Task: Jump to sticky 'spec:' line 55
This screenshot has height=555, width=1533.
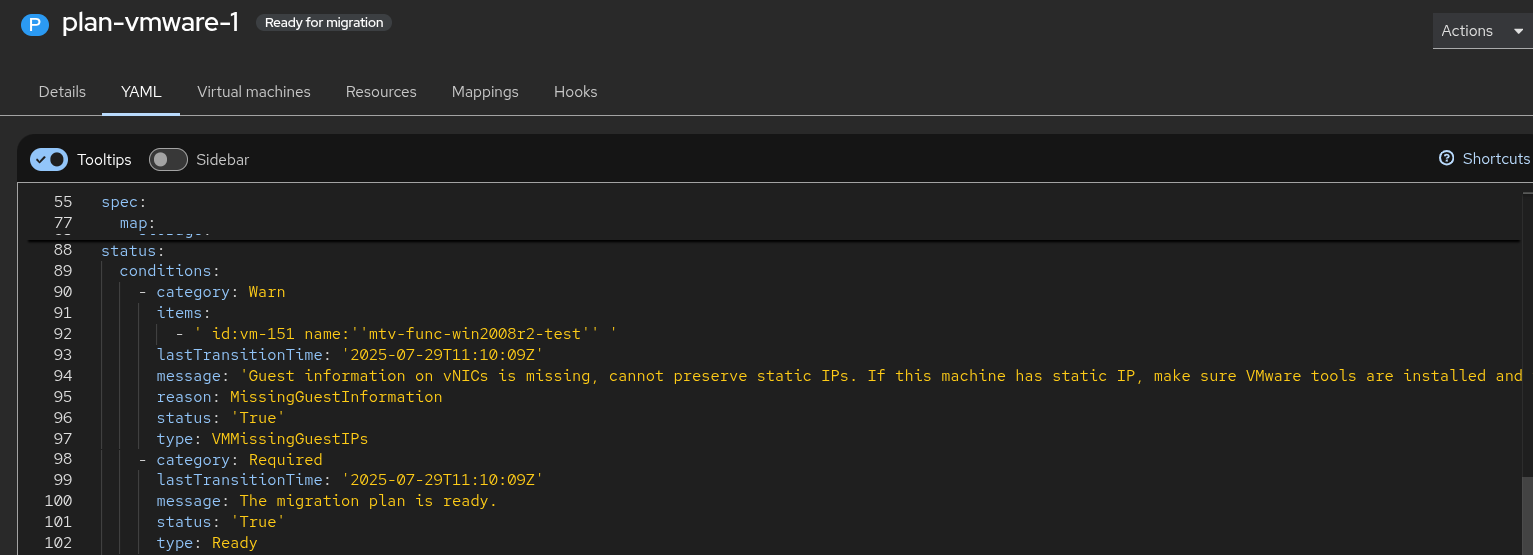Action: click(124, 201)
